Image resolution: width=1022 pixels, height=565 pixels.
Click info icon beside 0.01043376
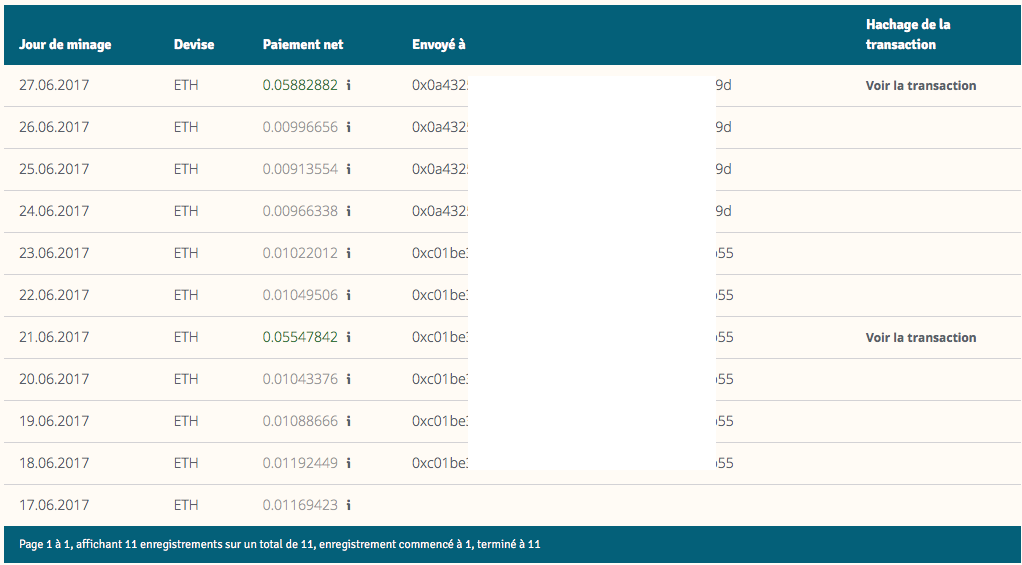(349, 379)
